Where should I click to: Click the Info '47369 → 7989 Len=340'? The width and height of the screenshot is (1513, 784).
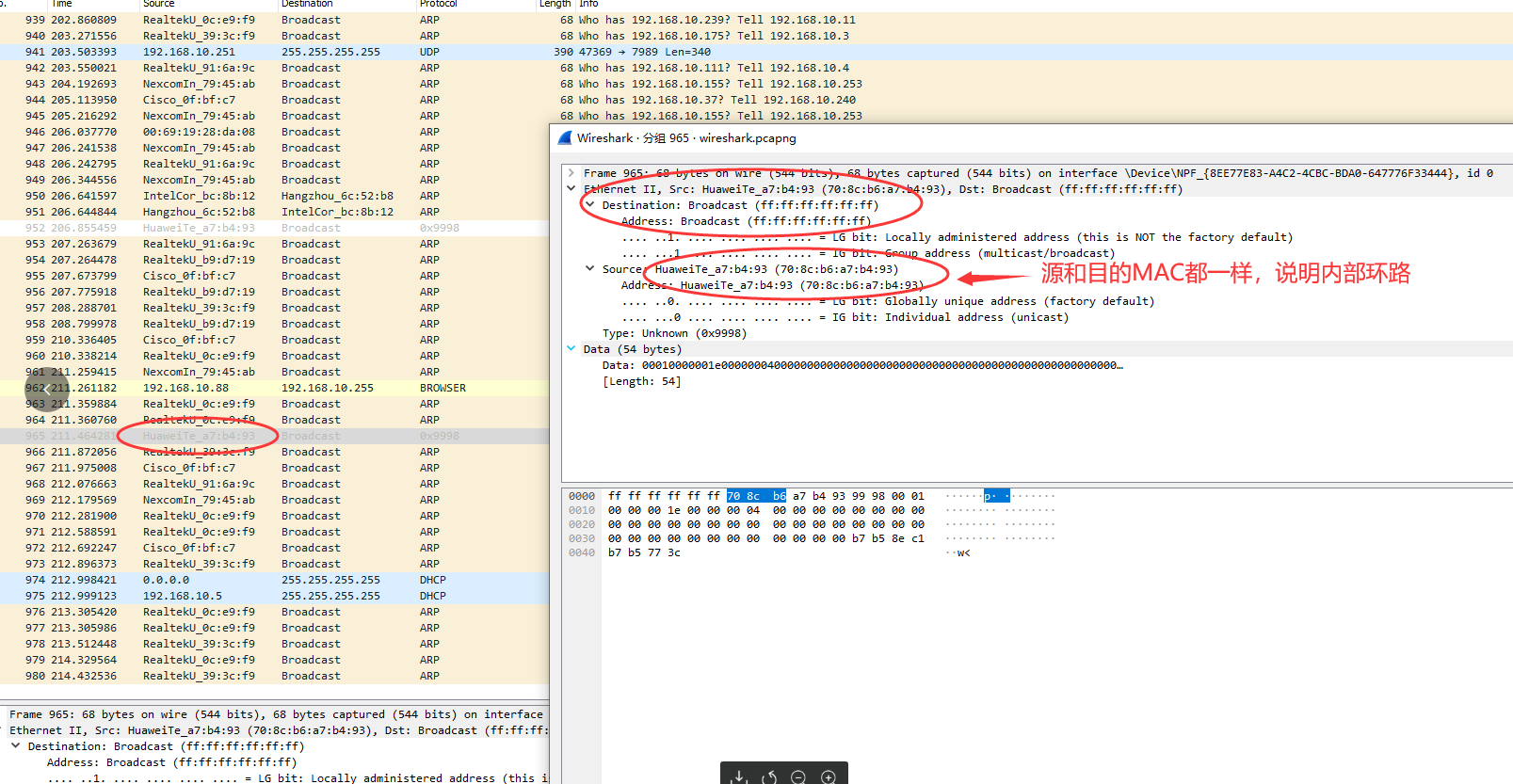pyautogui.click(x=645, y=52)
